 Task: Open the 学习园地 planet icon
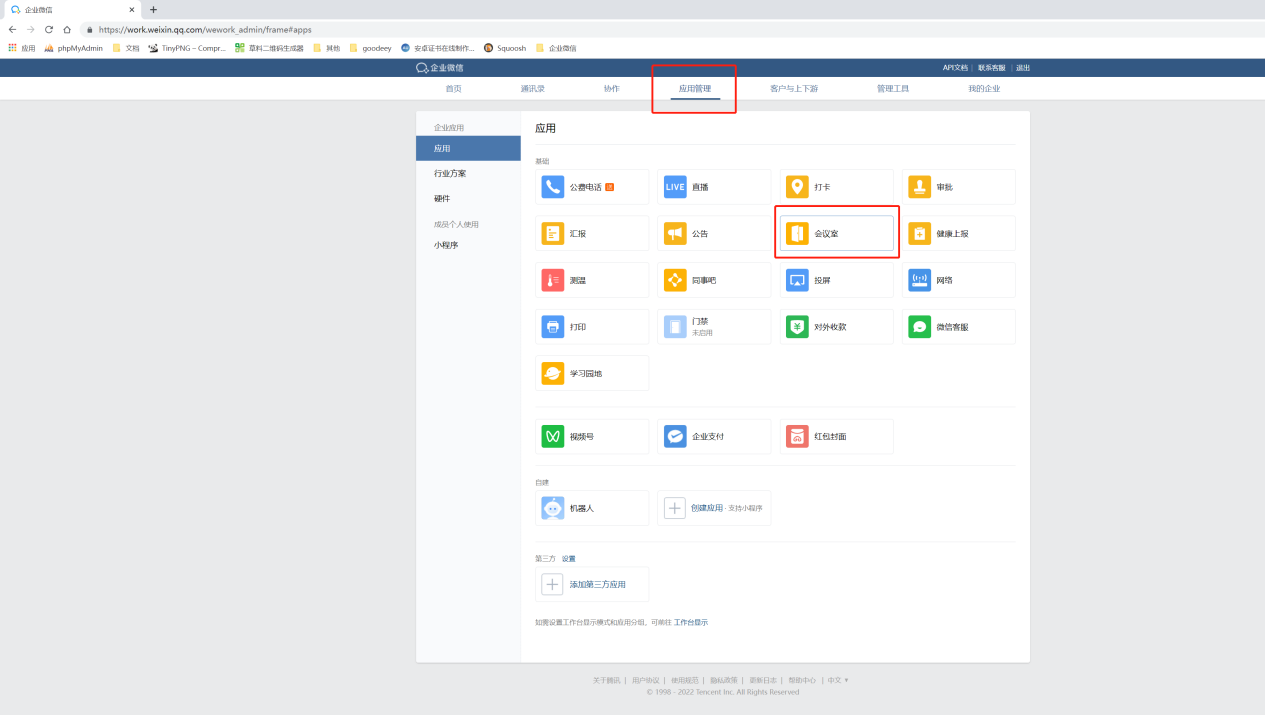pyautogui.click(x=553, y=373)
